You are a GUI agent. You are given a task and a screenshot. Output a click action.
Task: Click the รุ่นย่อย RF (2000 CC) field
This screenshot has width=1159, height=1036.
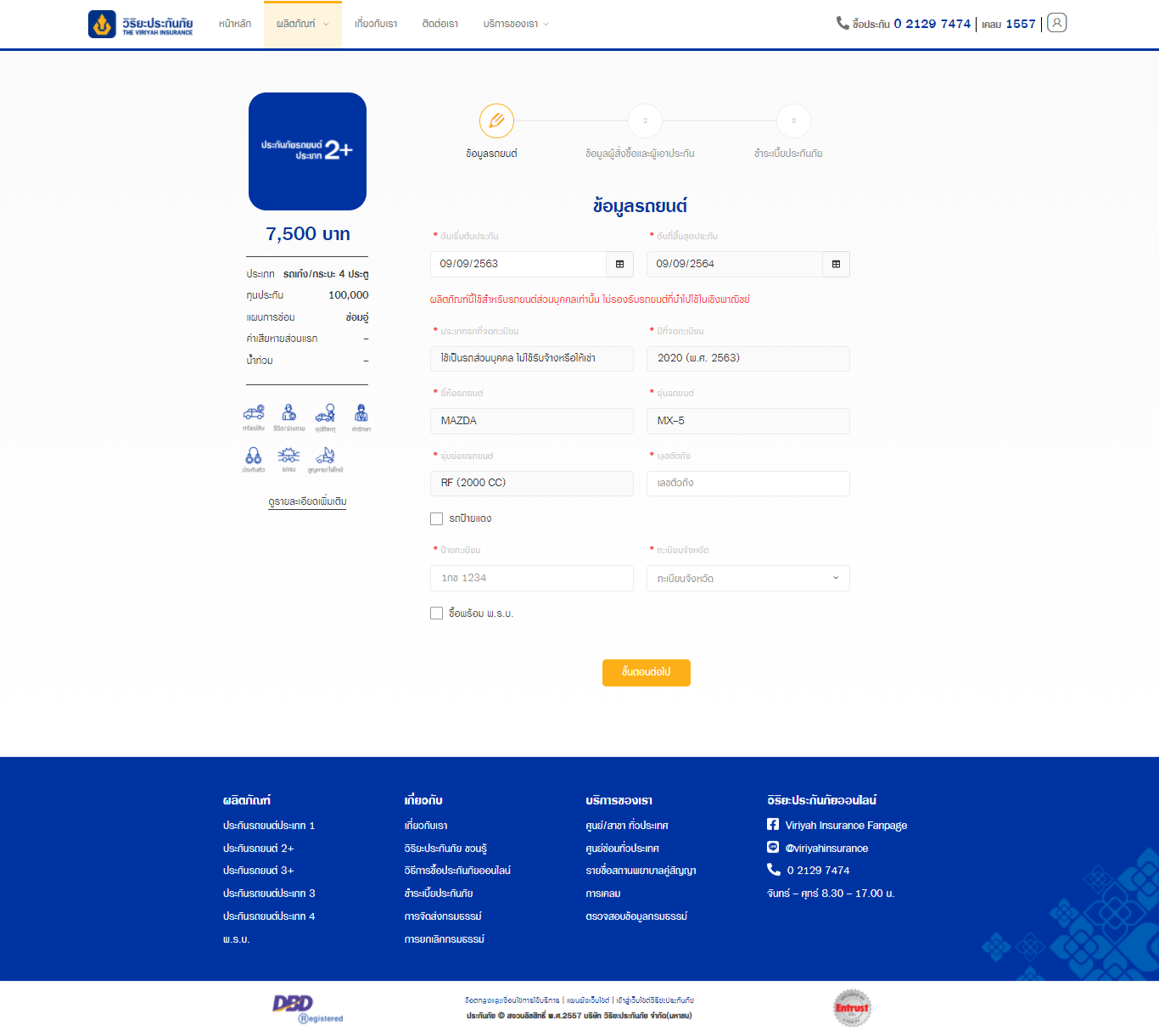click(x=532, y=484)
